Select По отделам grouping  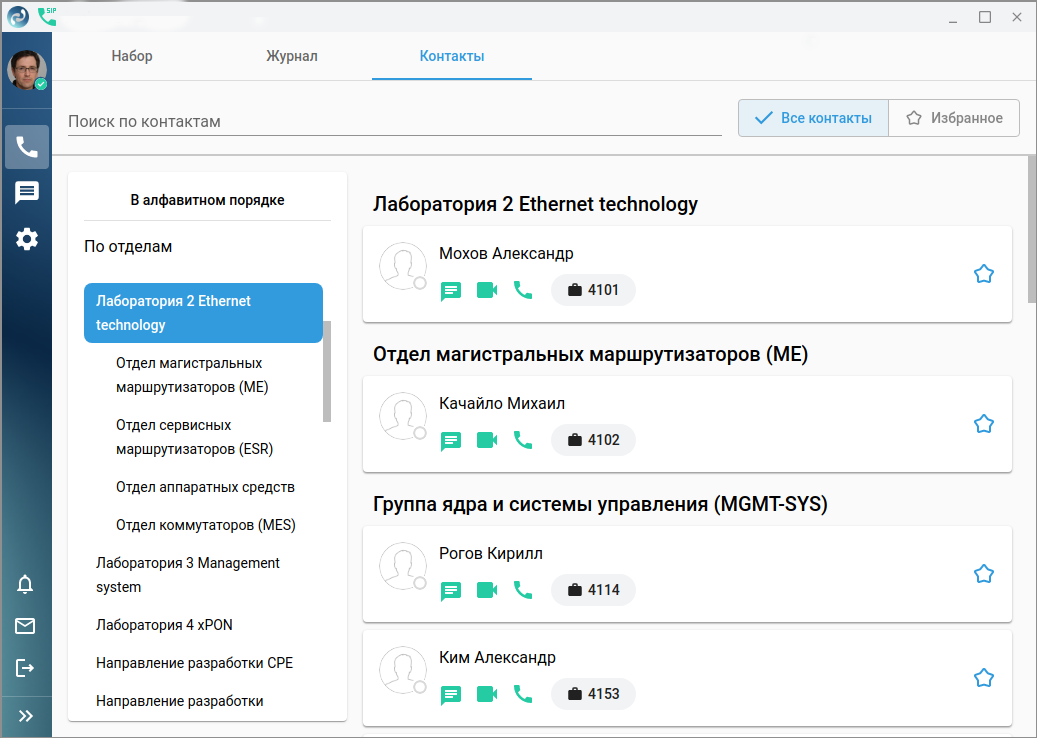(x=128, y=247)
